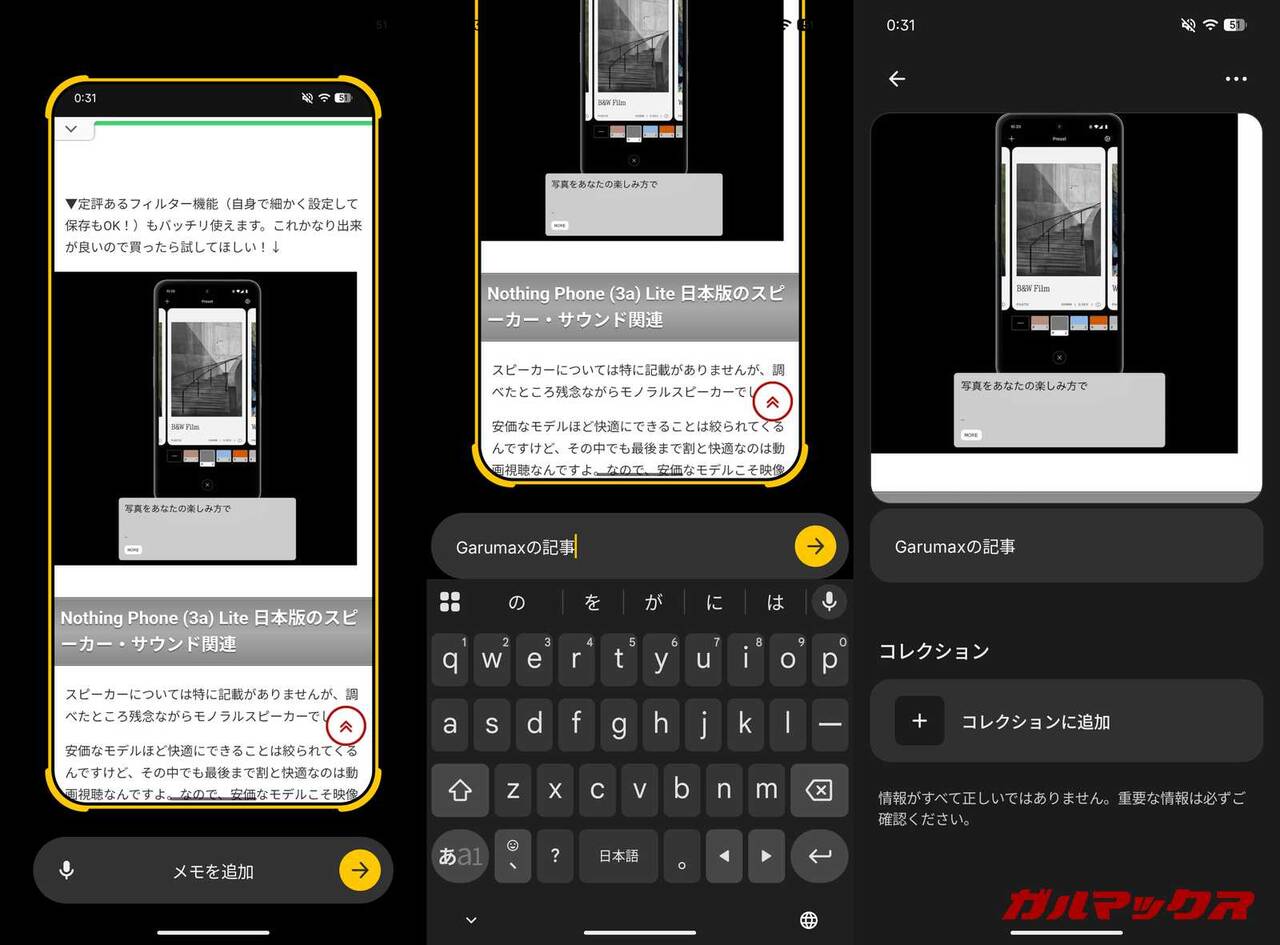Viewport: 1280px width, 945px height.
Task: Collapse keyboard with the down chevron
Action: point(471,920)
